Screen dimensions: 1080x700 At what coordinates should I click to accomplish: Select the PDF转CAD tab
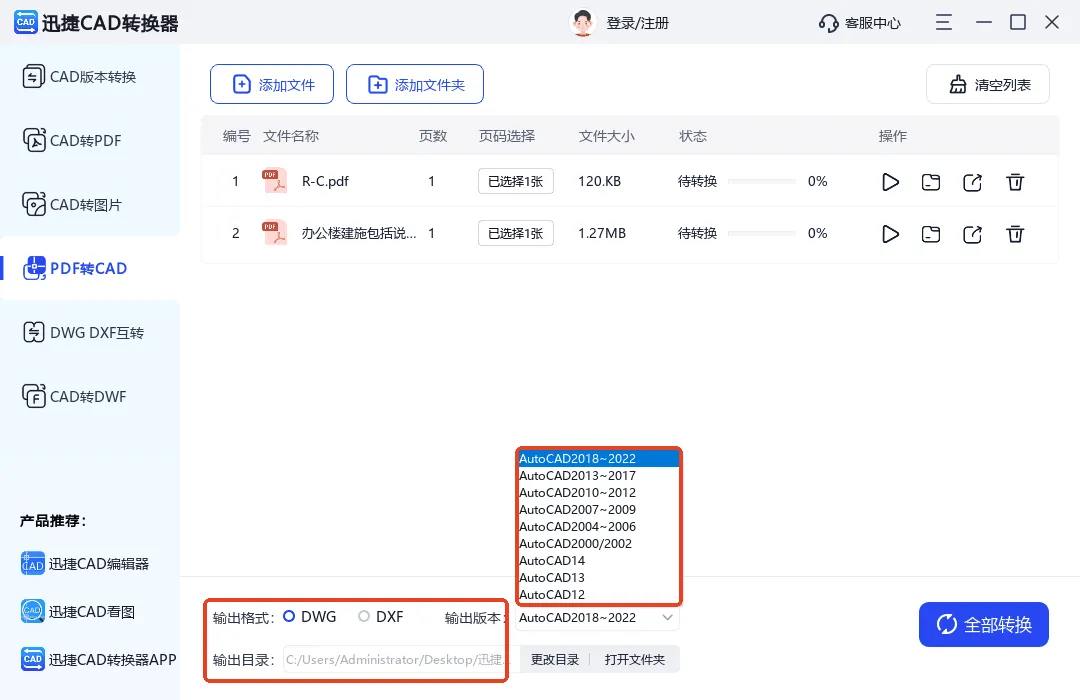tap(90, 268)
